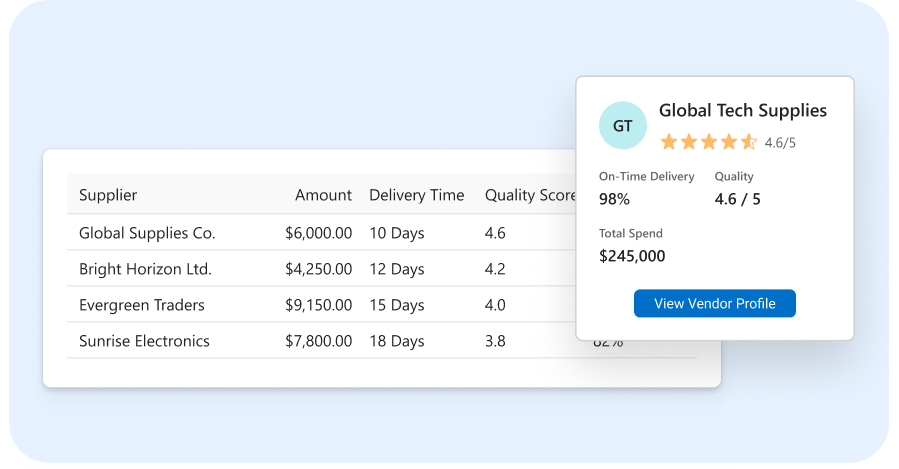Sort by the Amount column header
This screenshot has height=469, width=899.
pos(323,195)
